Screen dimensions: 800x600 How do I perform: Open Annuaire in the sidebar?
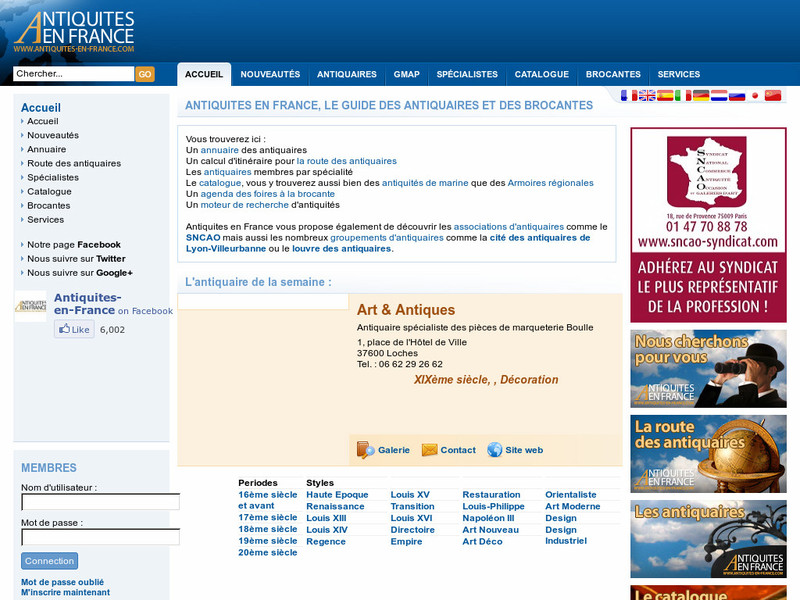click(x=46, y=149)
